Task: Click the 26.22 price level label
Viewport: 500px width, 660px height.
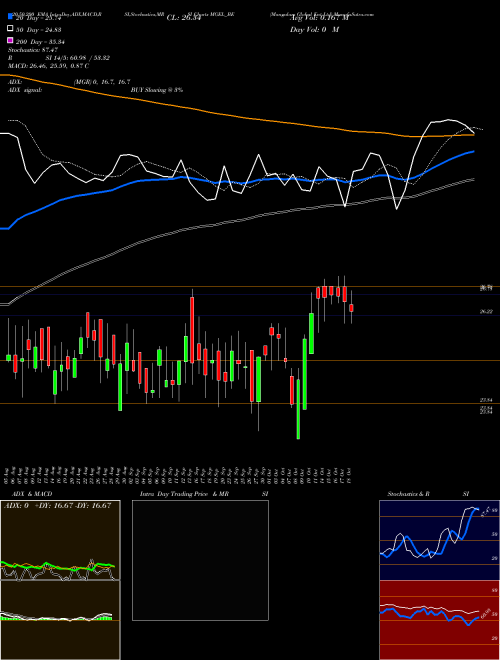Action: click(487, 311)
